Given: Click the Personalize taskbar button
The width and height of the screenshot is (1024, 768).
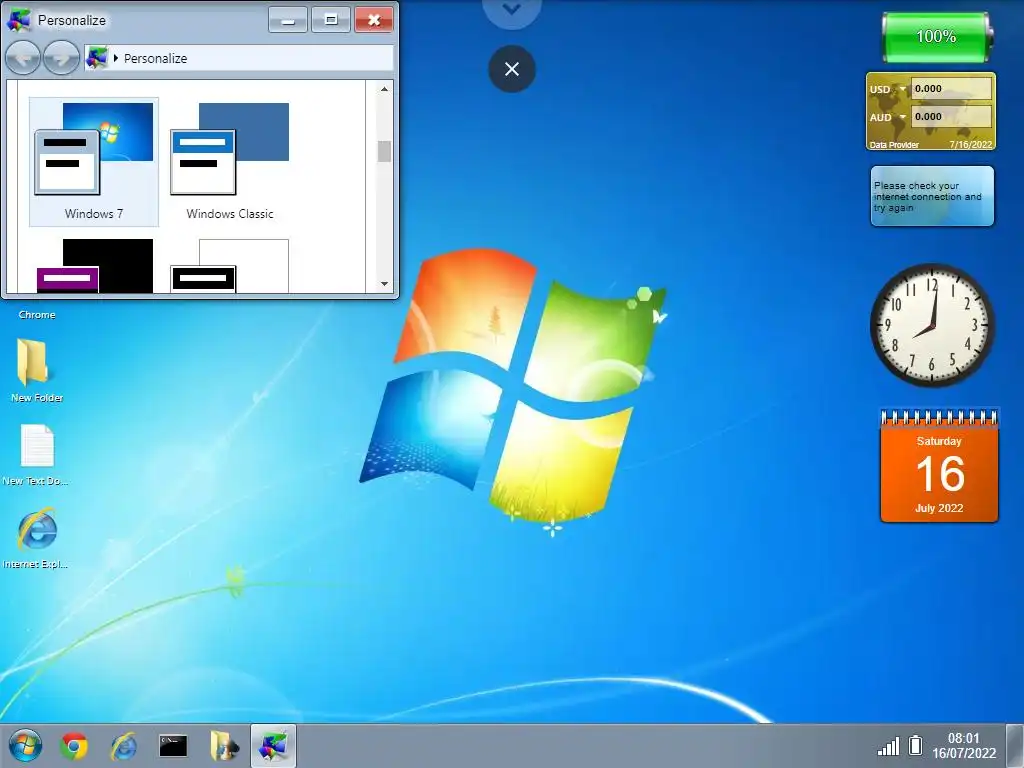Looking at the screenshot, I should pos(273,745).
